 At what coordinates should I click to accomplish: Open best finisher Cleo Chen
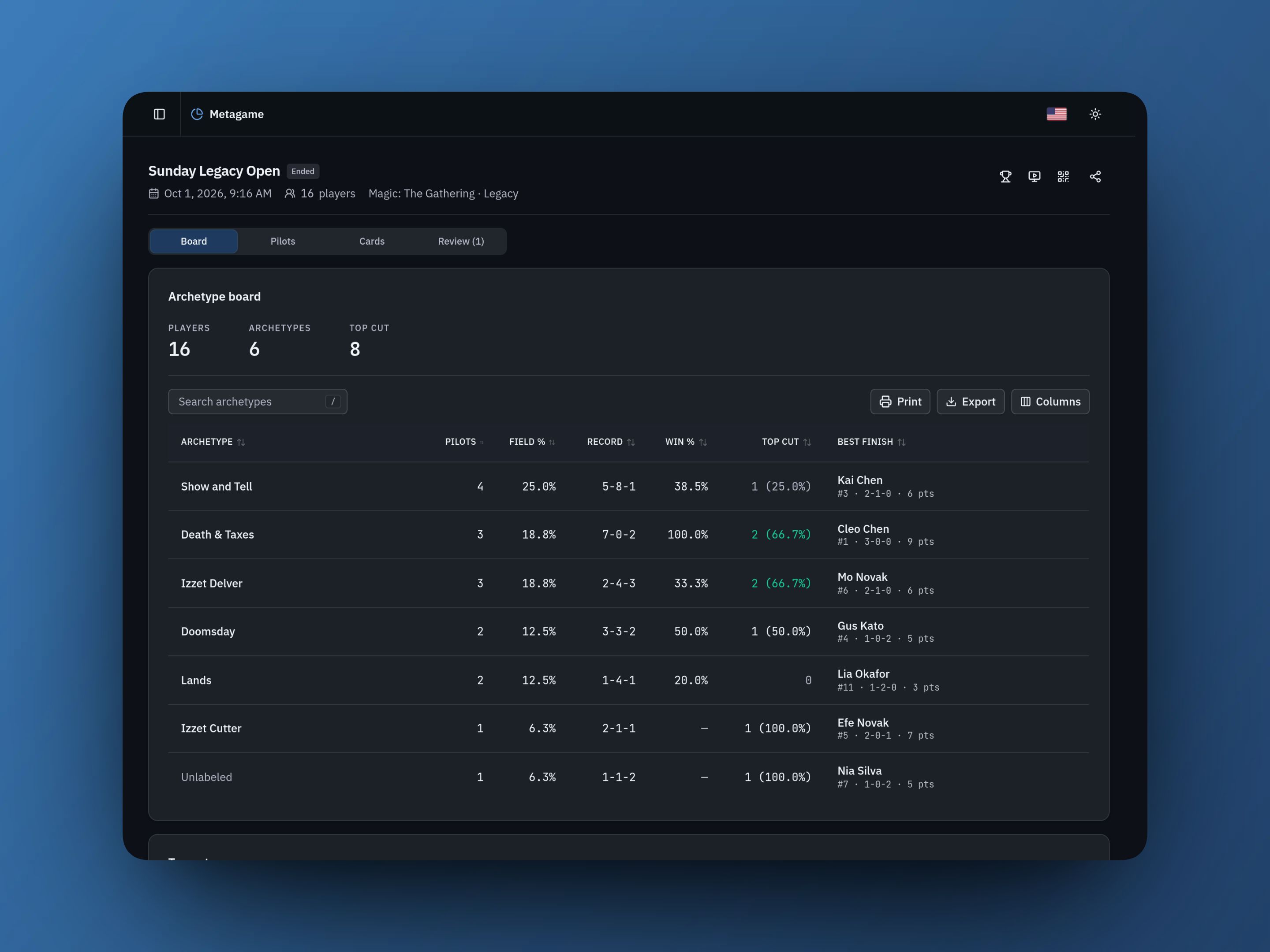[x=863, y=529]
